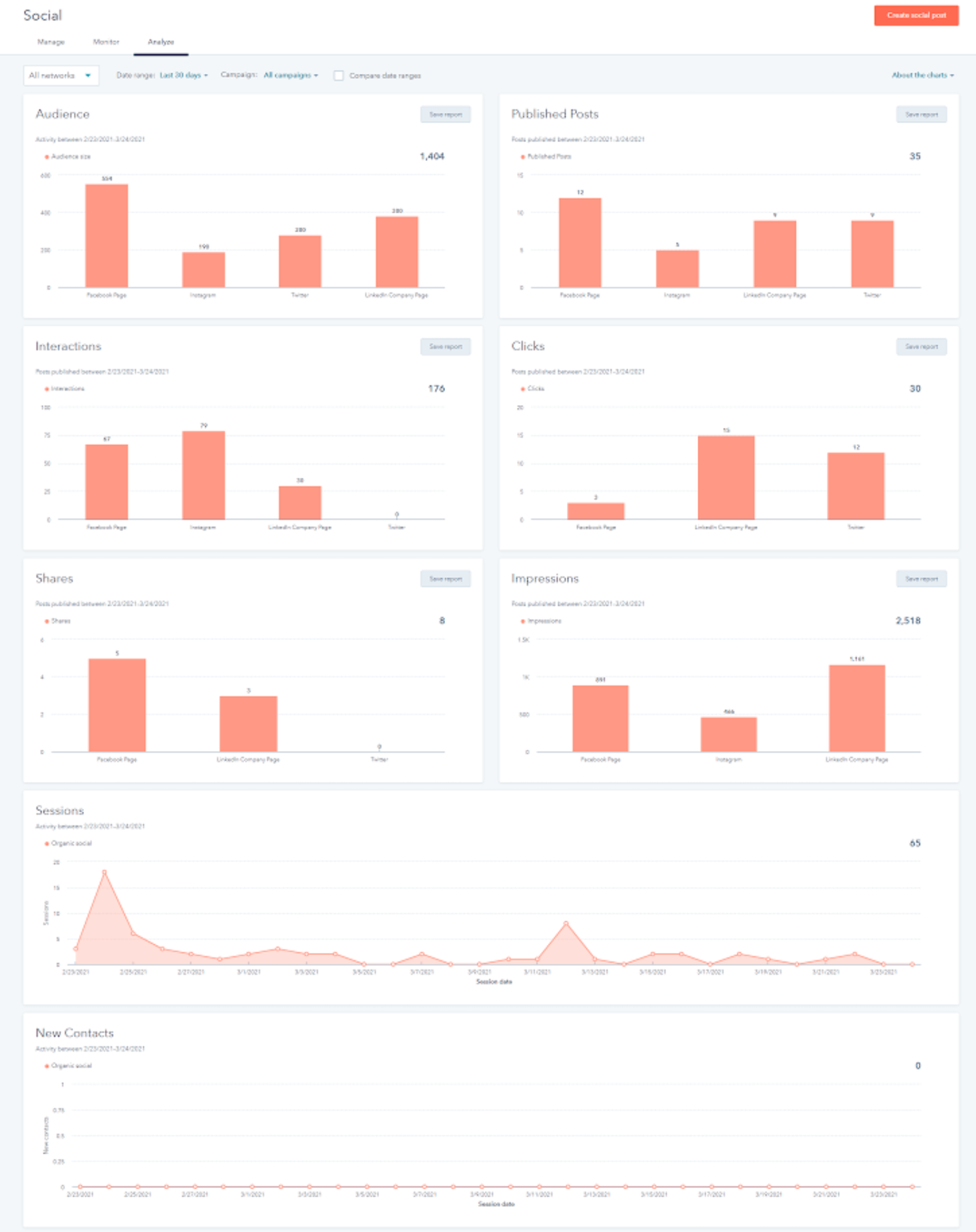Click the Interactions legend marker
This screenshot has width=976, height=1232.
46,390
